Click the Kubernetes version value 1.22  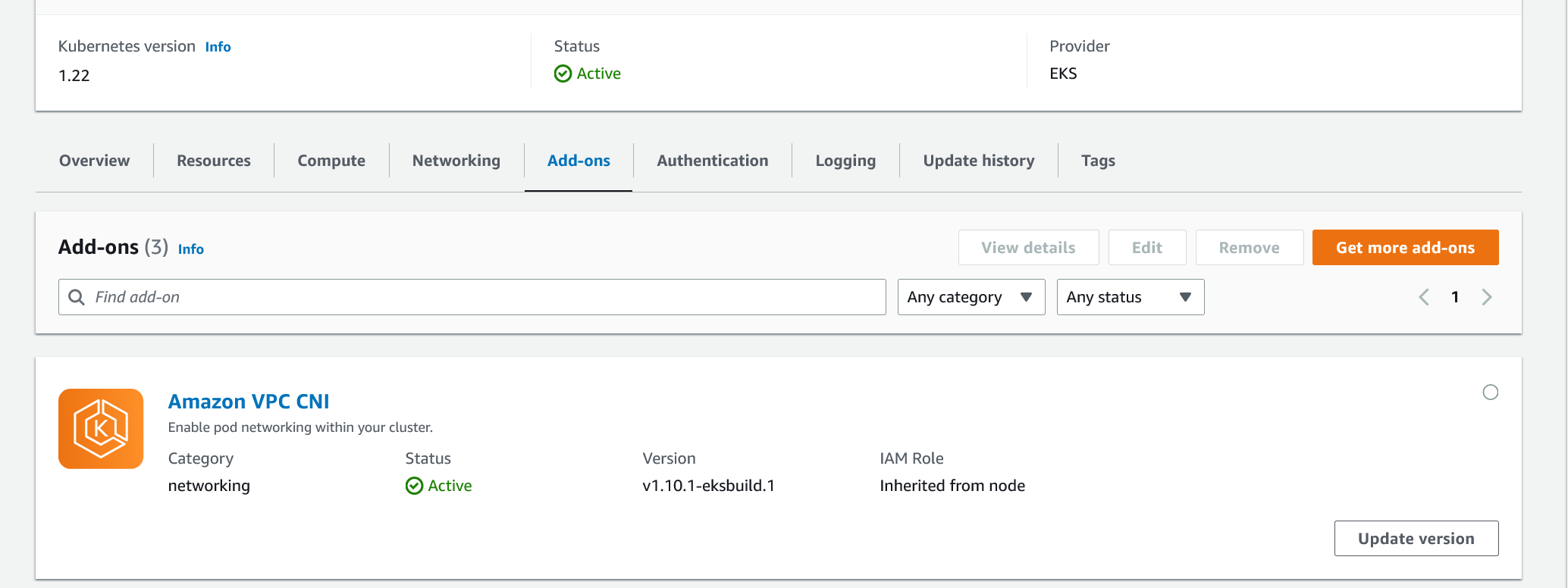pyautogui.click(x=74, y=76)
